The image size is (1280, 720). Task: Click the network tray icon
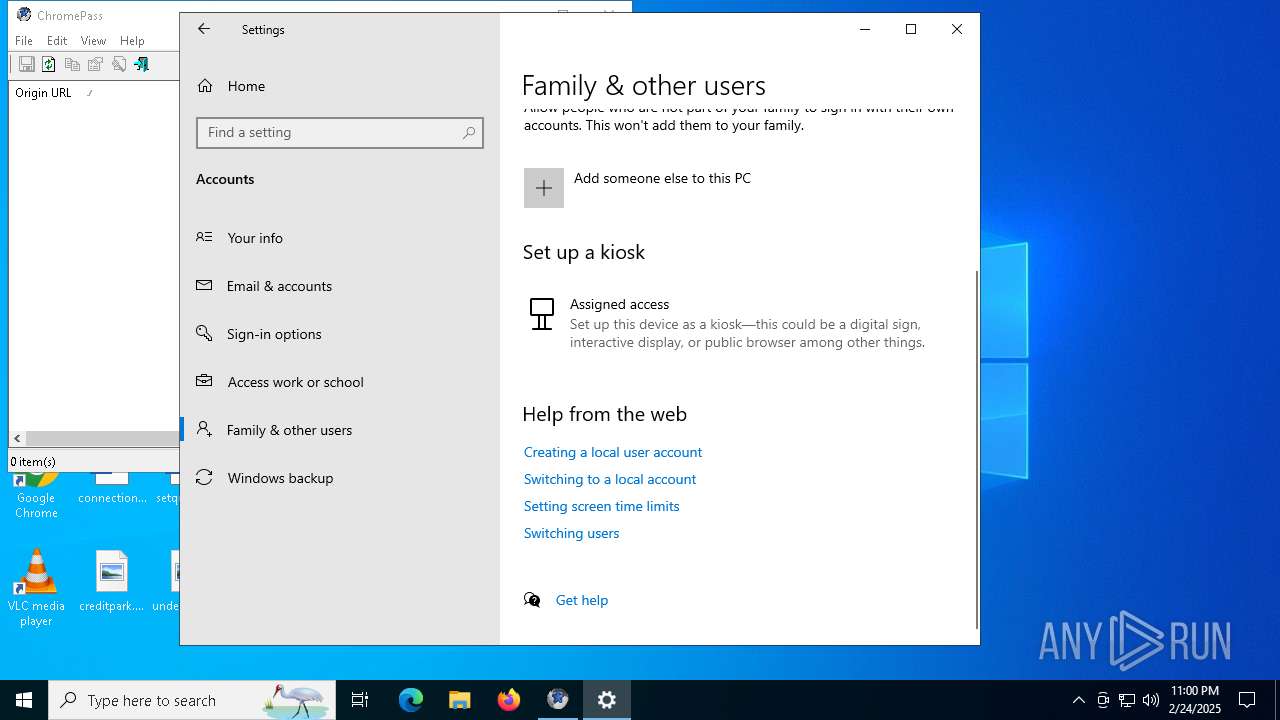pyautogui.click(x=1127, y=700)
